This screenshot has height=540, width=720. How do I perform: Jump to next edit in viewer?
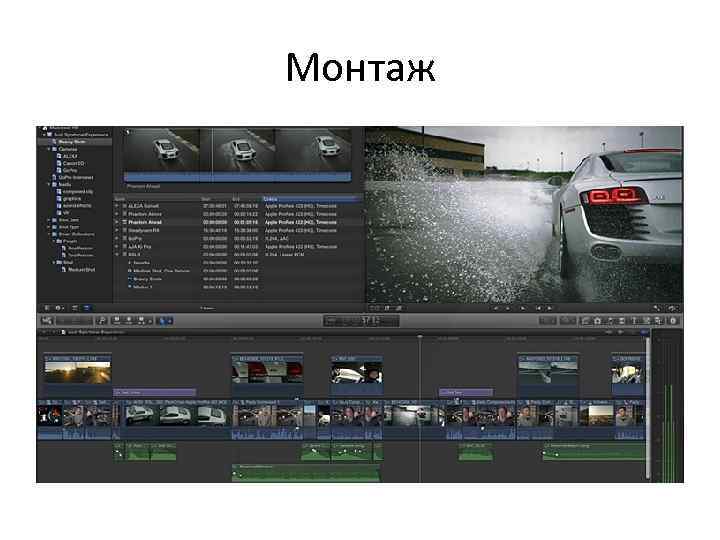[550, 308]
